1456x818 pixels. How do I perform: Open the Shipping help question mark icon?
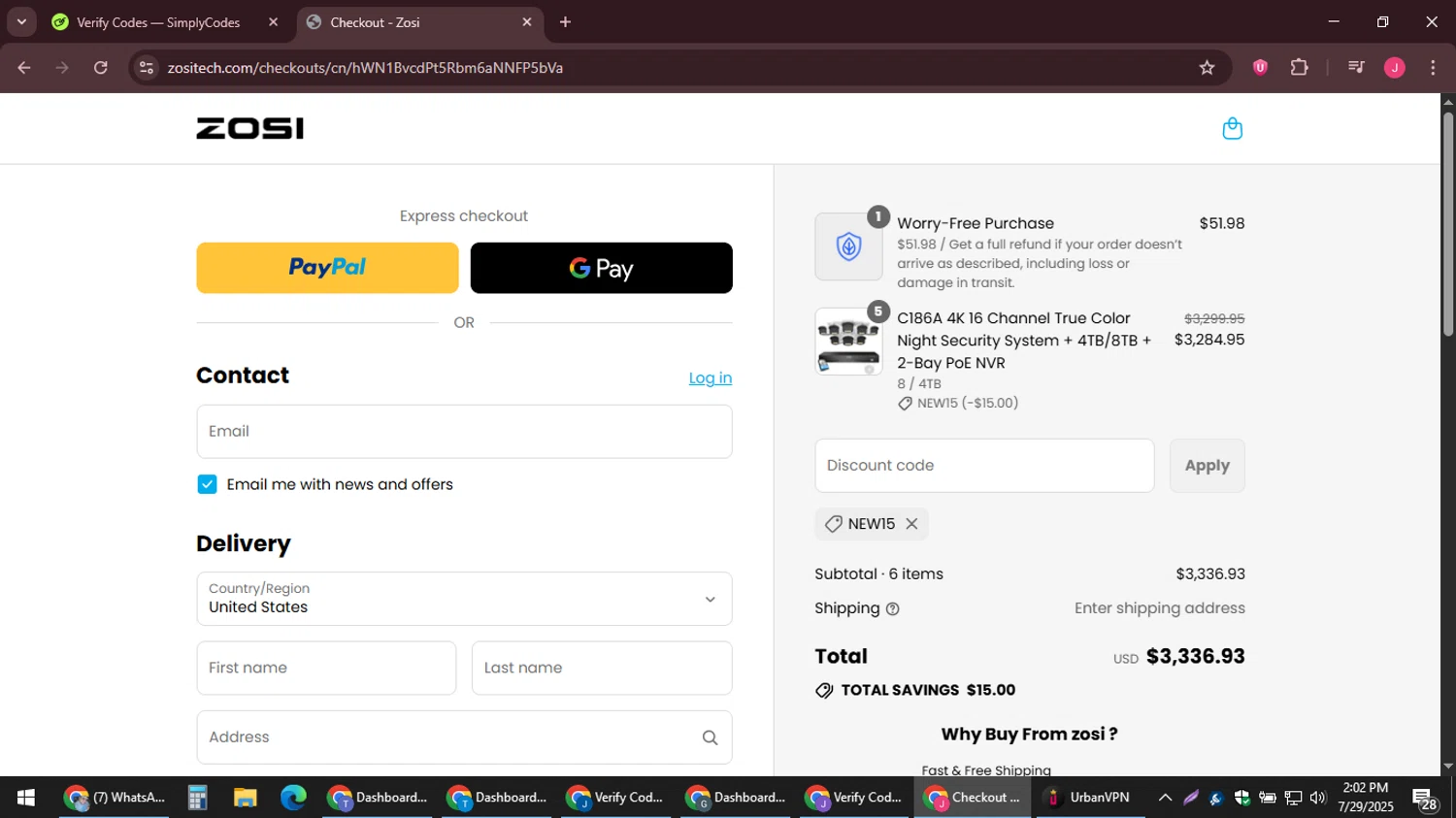coord(893,609)
